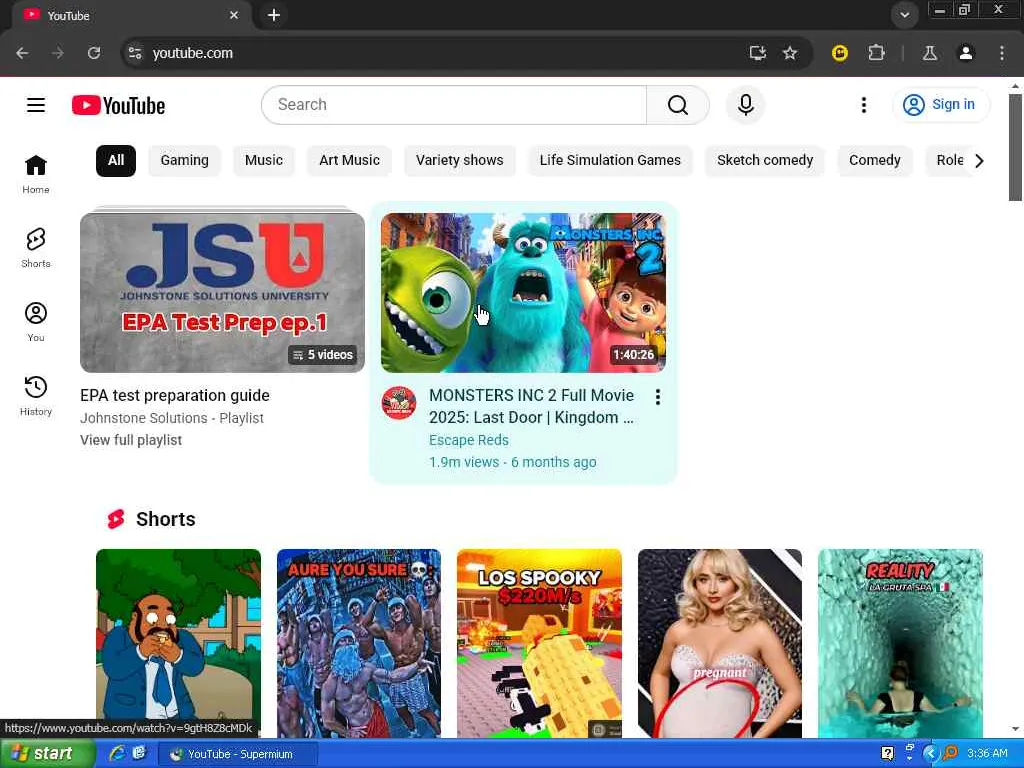
Task: Open YouTube settings three-dot menu
Action: (863, 104)
